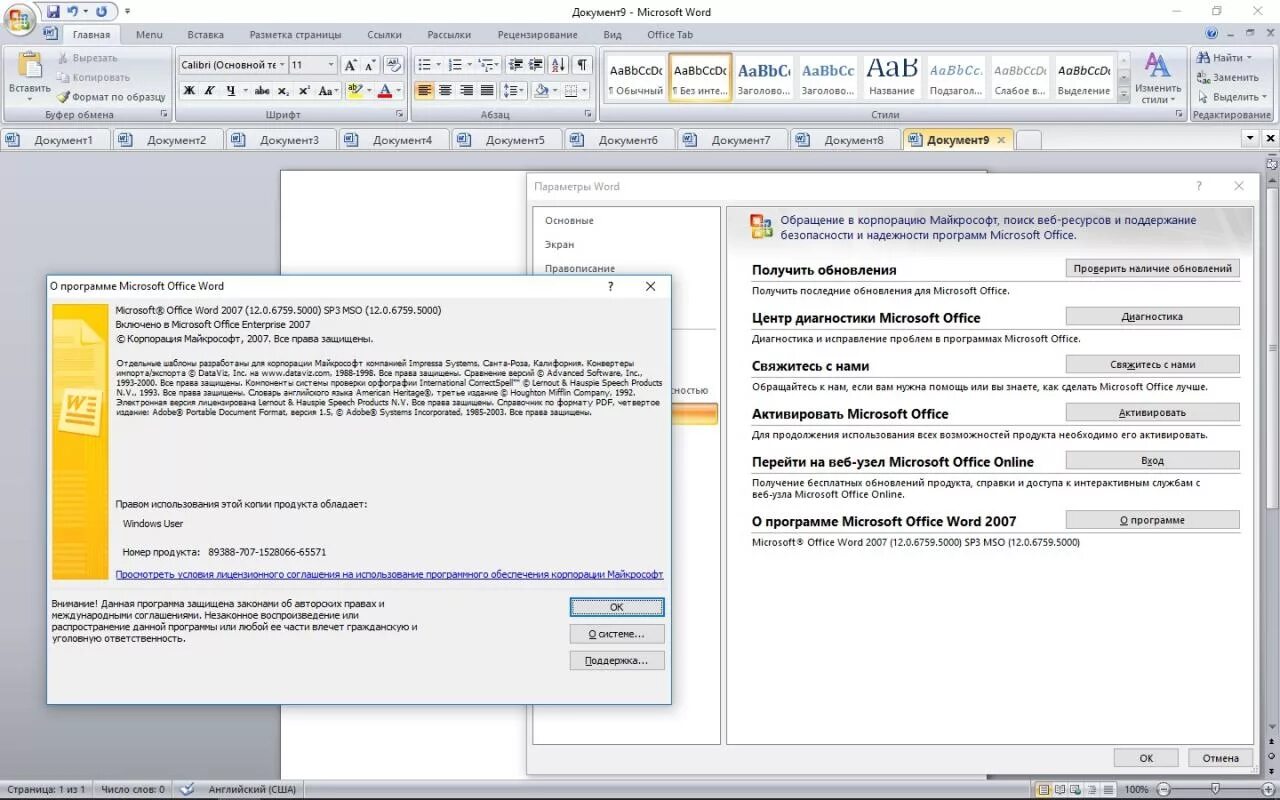Click the Активировать button

click(1152, 412)
